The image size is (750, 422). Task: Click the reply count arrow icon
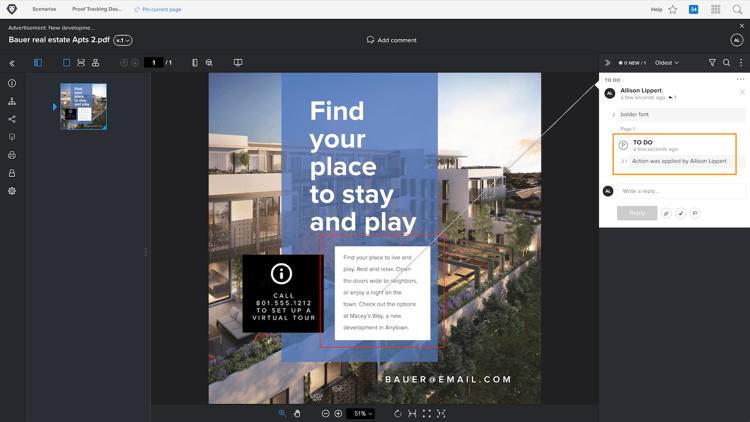pyautogui.click(x=672, y=98)
